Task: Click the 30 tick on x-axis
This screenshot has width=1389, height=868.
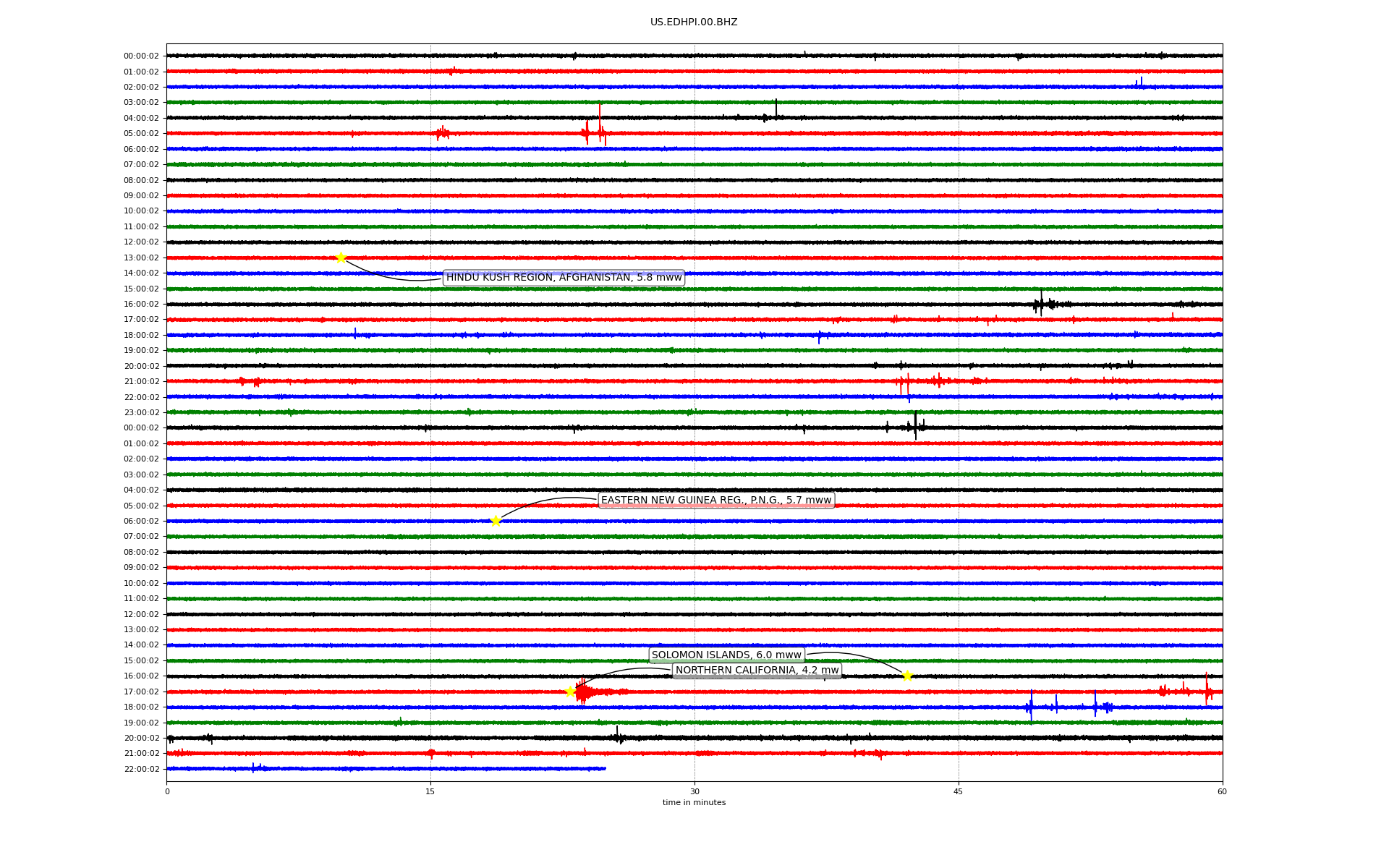Action: point(694,791)
